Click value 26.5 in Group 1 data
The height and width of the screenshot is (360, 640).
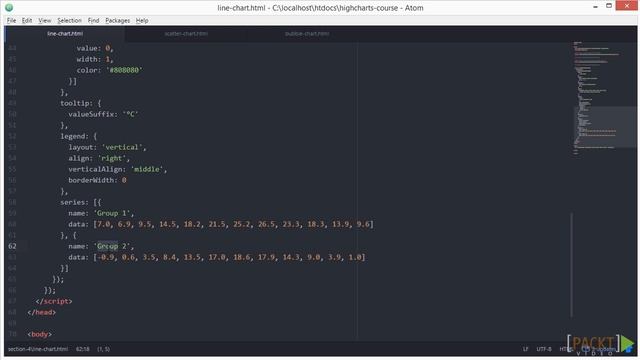(266, 224)
